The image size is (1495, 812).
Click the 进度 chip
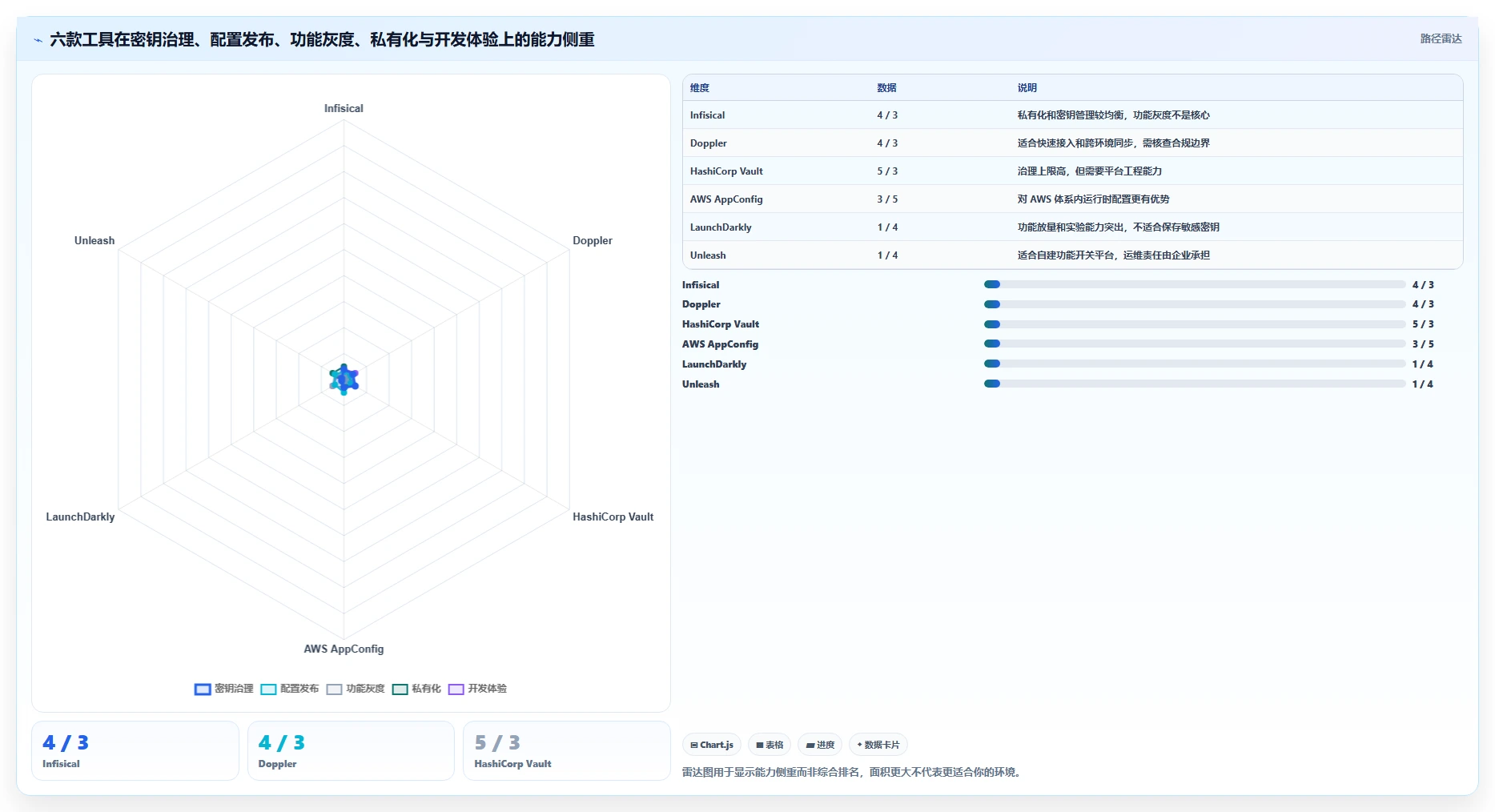point(820,745)
